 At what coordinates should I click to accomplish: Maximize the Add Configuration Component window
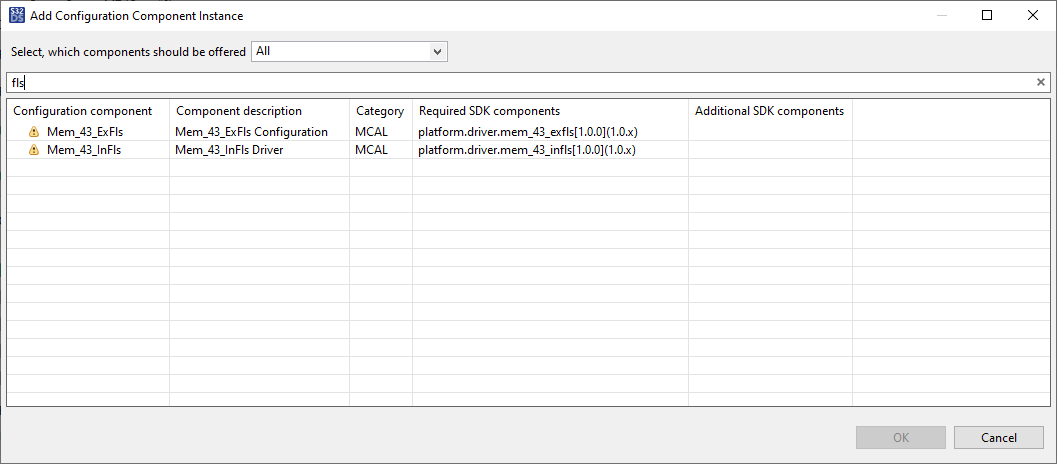pyautogui.click(x=987, y=16)
